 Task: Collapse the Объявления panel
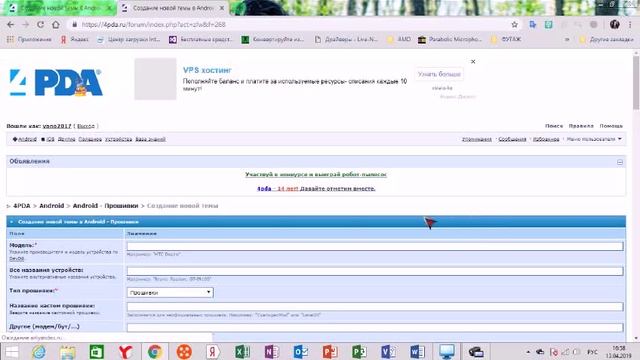pos(620,162)
